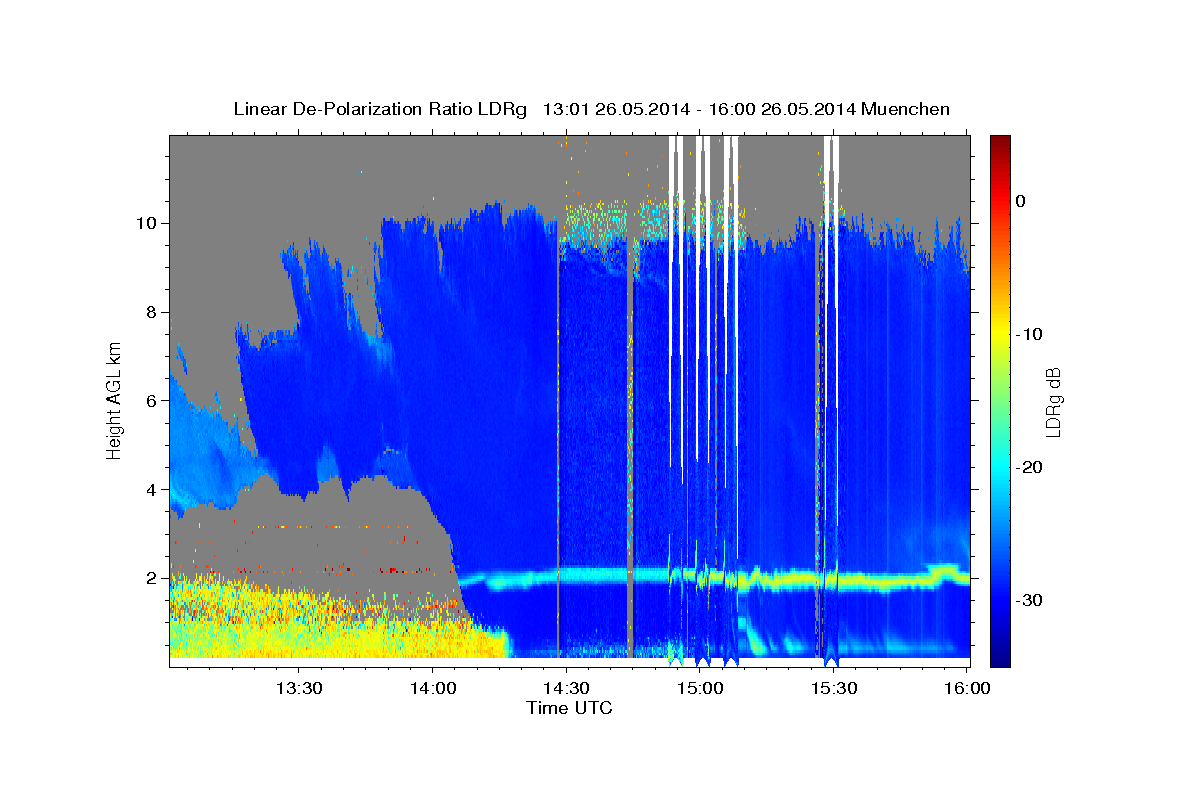Click the 16:00 time tick label
Viewport: 1200px width, 800px height.
click(967, 688)
